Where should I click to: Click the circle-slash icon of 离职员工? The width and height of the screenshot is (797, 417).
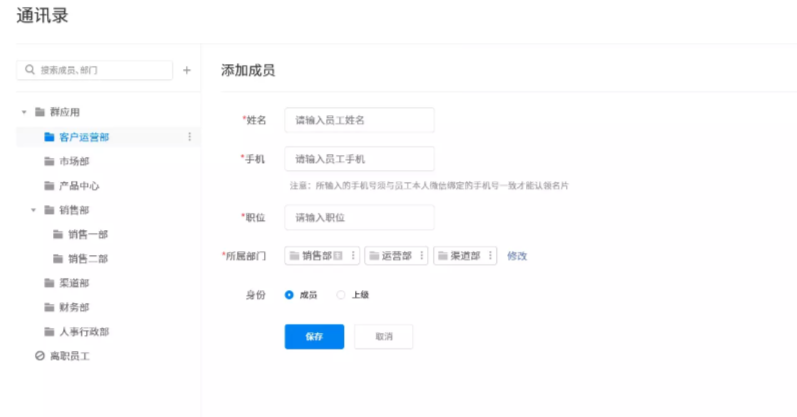(x=40, y=356)
